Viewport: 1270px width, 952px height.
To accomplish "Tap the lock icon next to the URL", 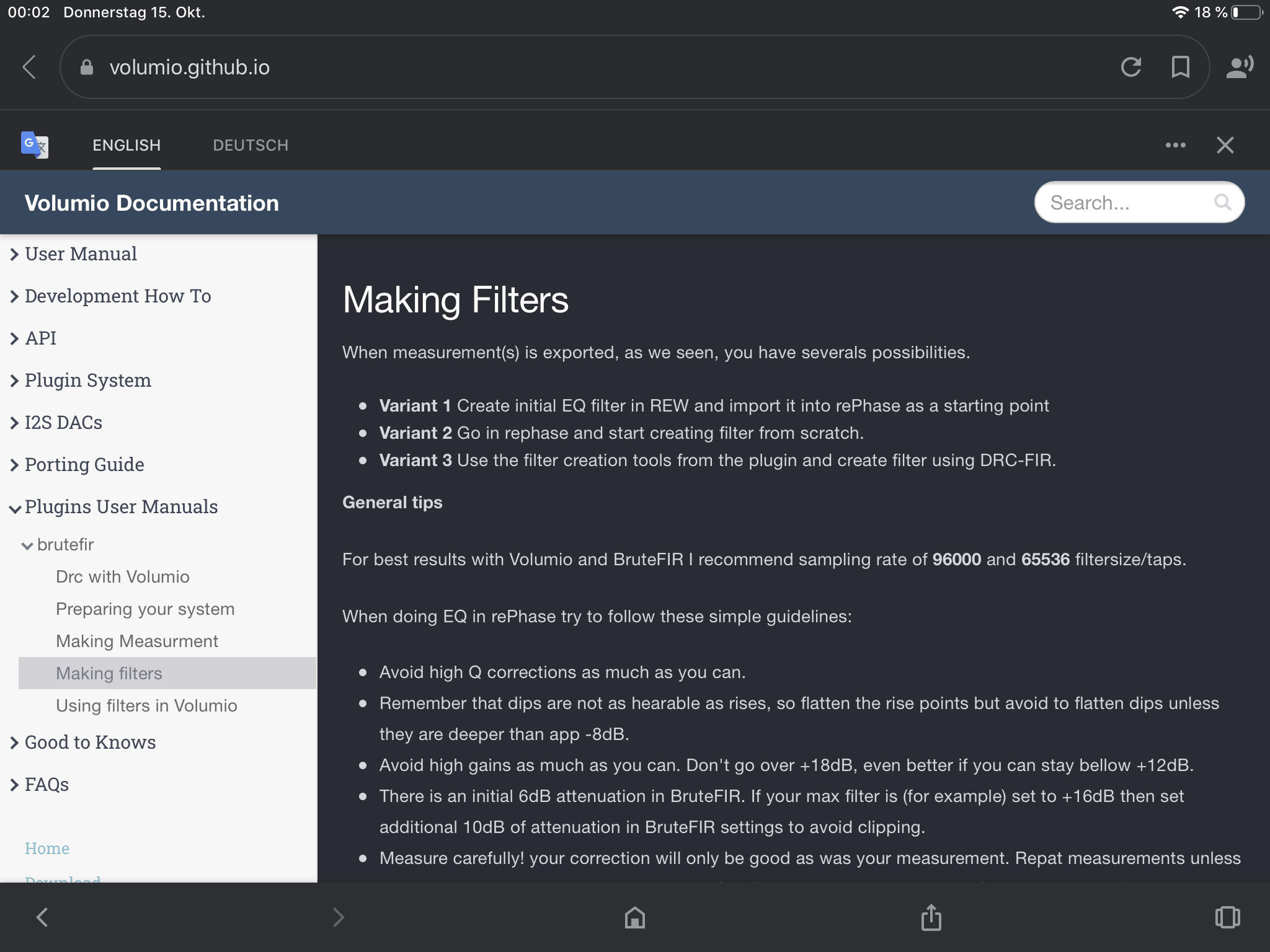I will 87,67.
